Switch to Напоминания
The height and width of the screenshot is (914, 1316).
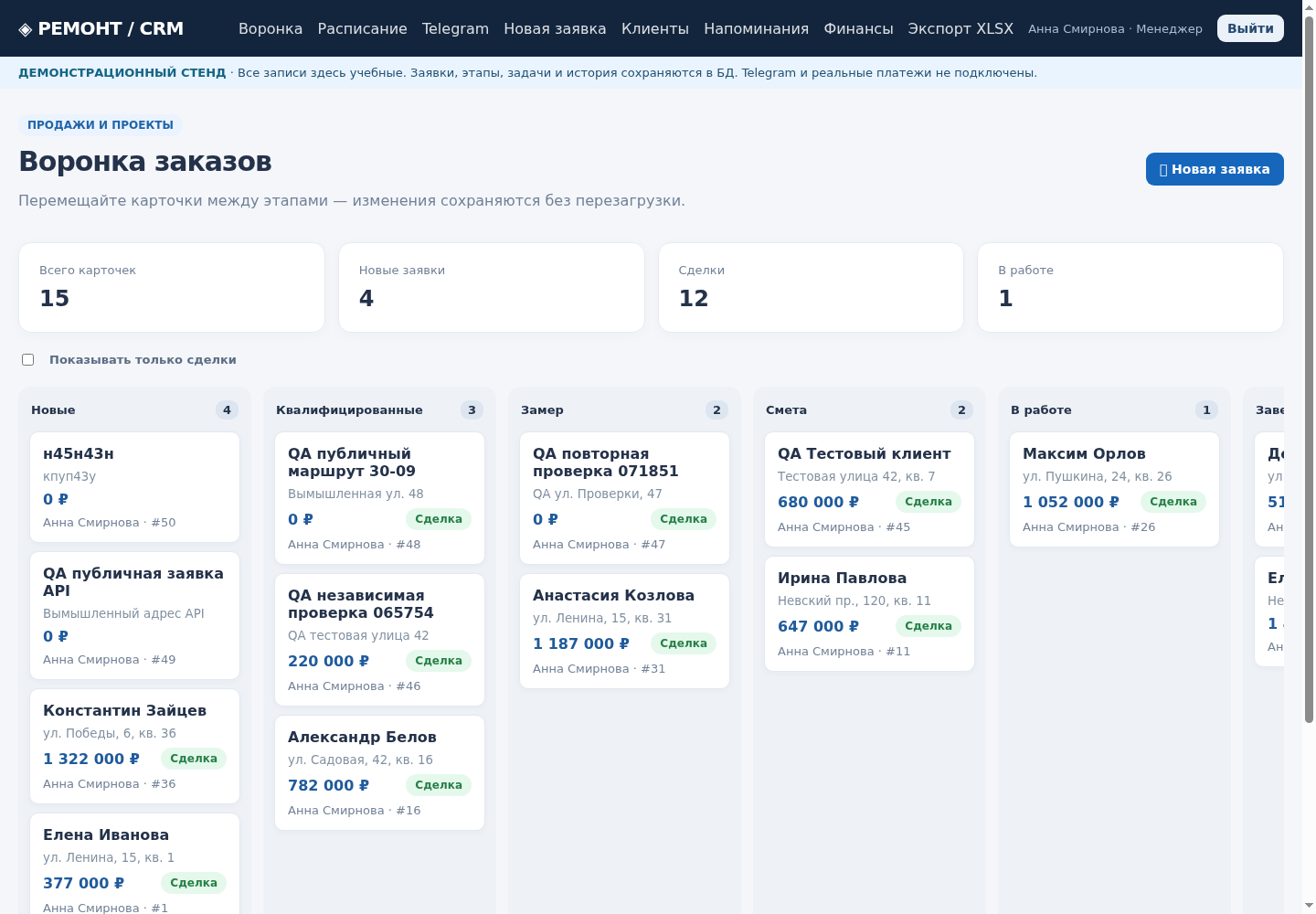pyautogui.click(x=756, y=28)
